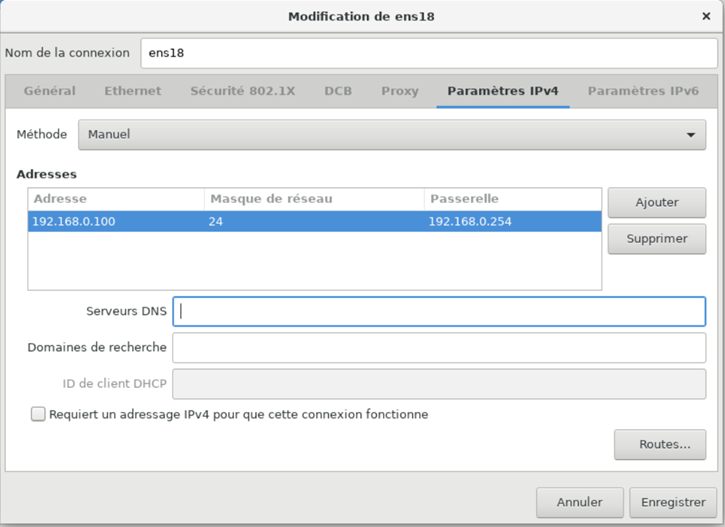This screenshot has width=725, height=527.
Task: Select the DCB tab
Action: (338, 91)
